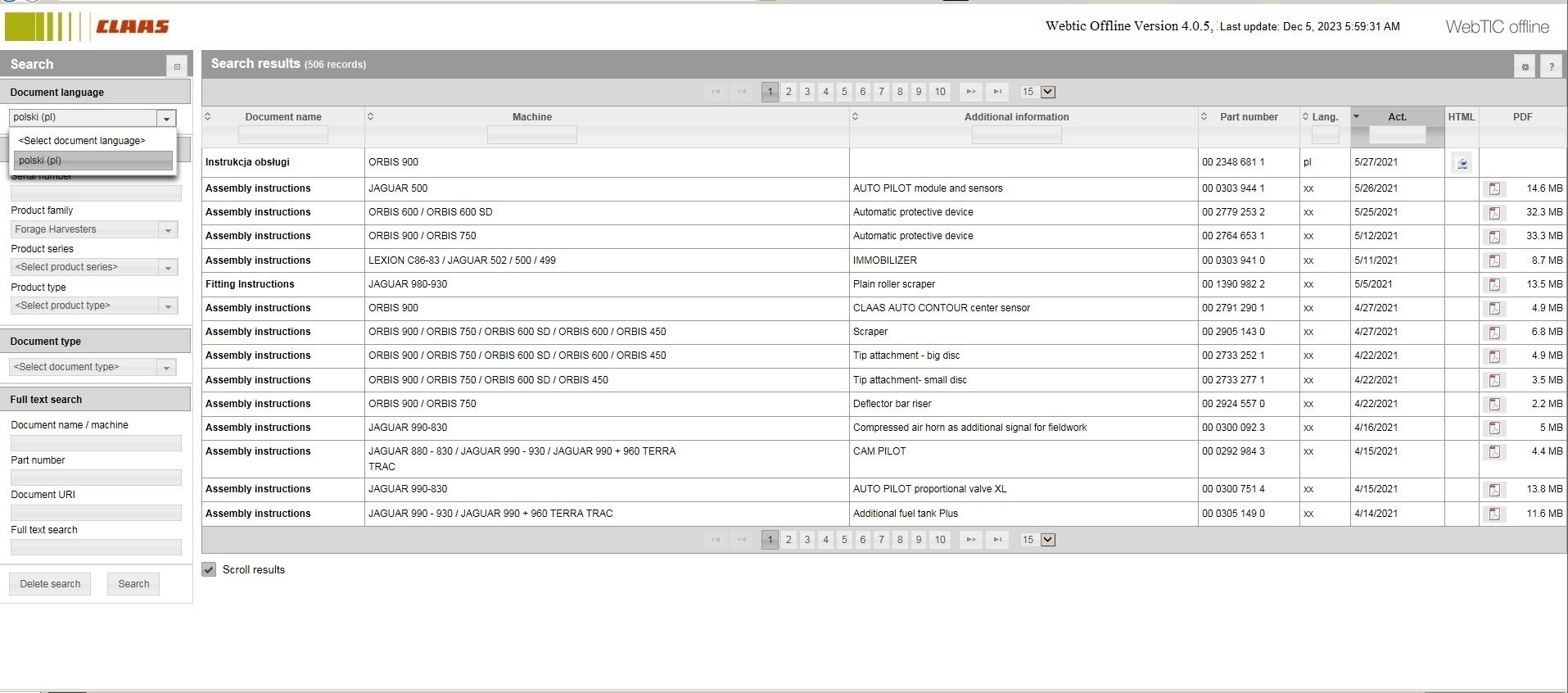Image resolution: width=1568 pixels, height=693 pixels.
Task: Open PDF for Additional fuel tank Plus
Action: point(1494,514)
